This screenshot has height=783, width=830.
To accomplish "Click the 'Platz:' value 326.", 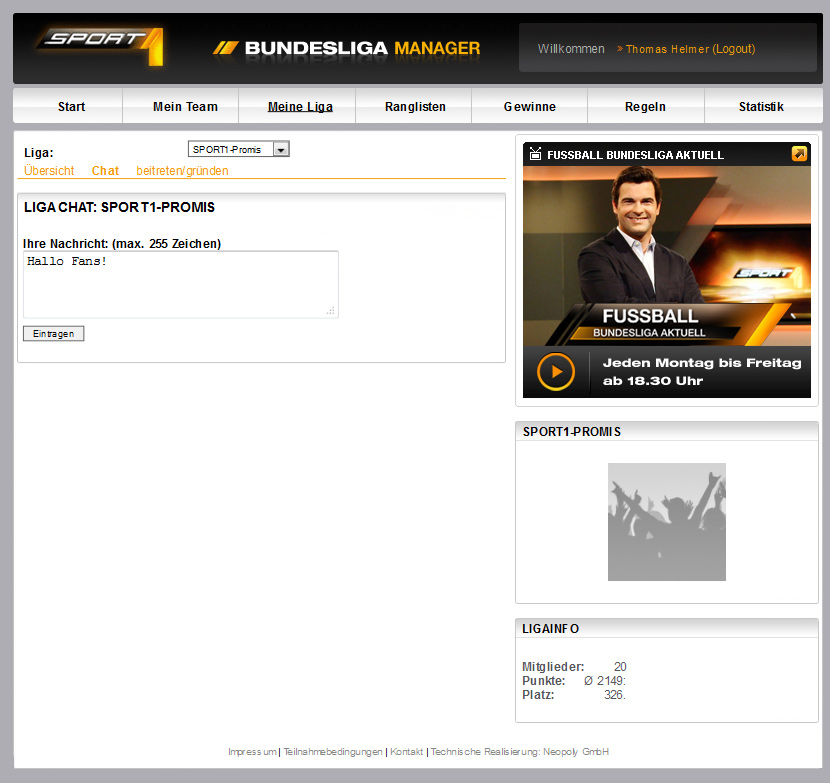I will click(615, 695).
